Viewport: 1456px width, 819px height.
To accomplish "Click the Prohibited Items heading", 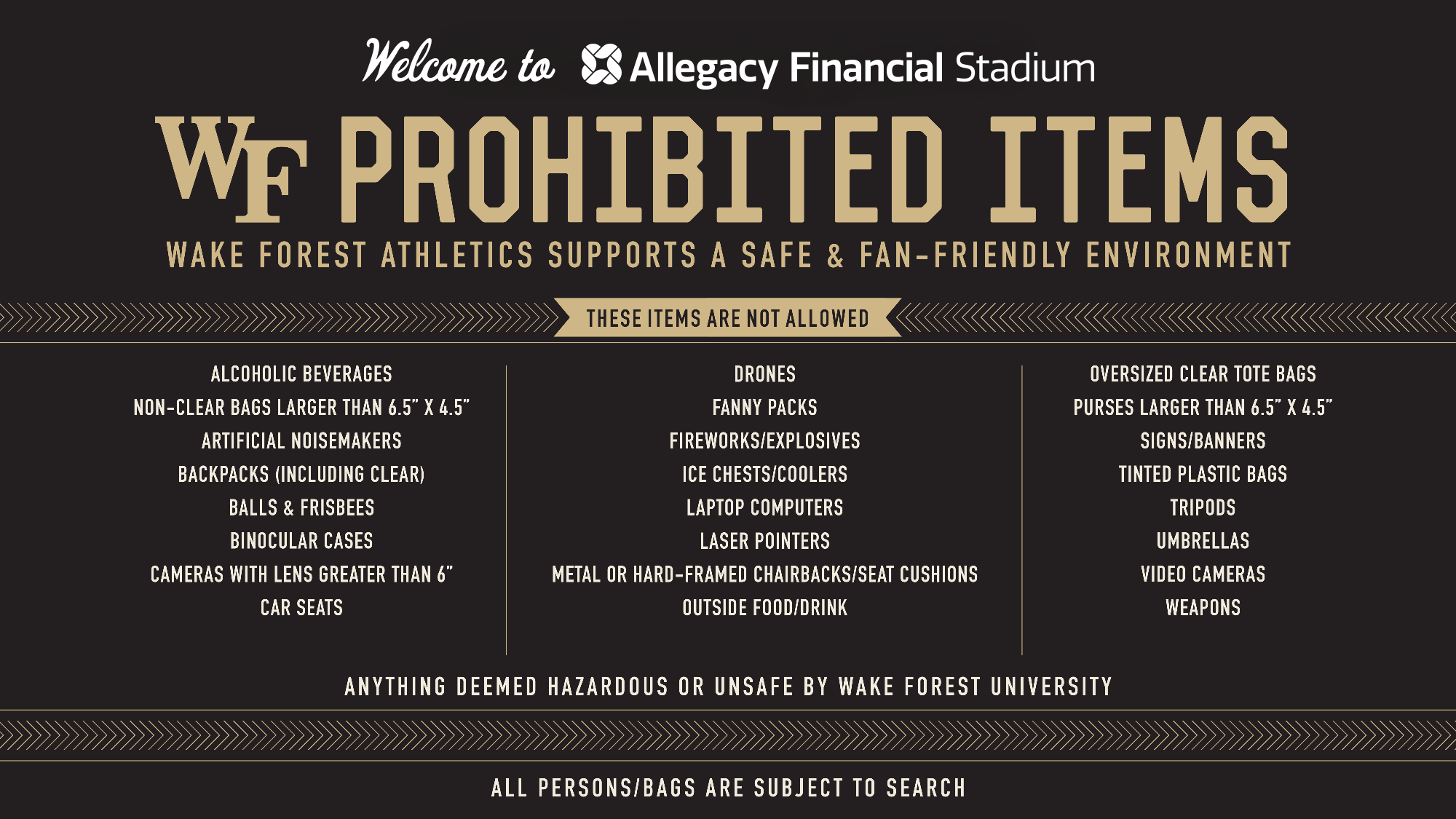I will click(x=814, y=169).
